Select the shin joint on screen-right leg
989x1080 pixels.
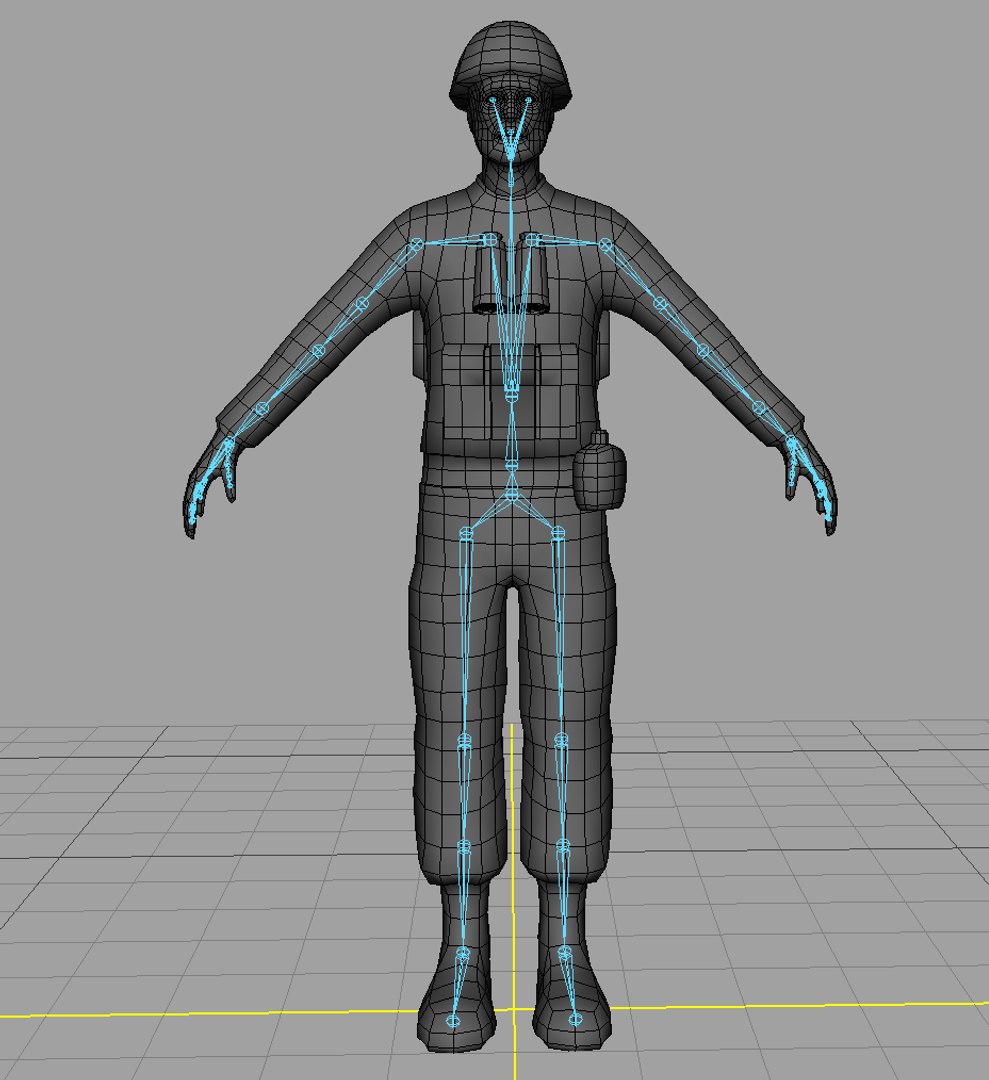tap(562, 847)
